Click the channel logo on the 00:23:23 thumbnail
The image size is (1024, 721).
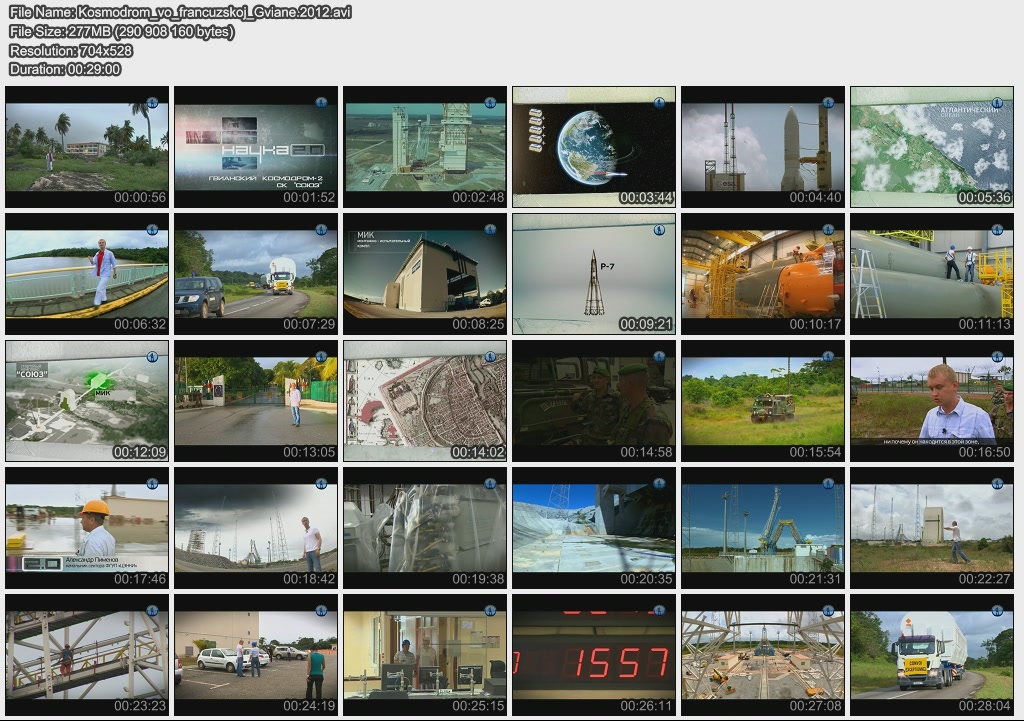pos(153,610)
